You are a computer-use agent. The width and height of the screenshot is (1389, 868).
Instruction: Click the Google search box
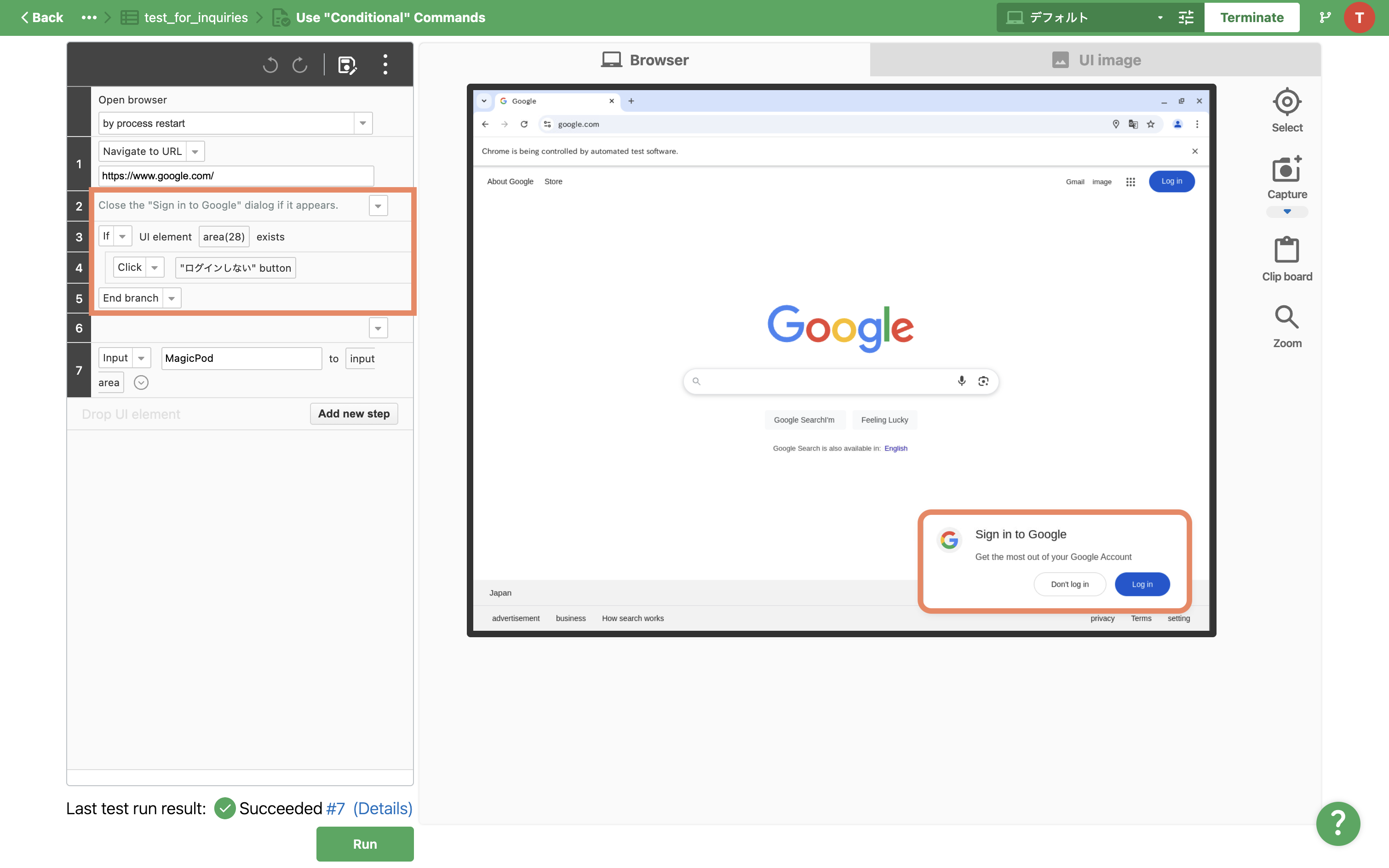840,381
